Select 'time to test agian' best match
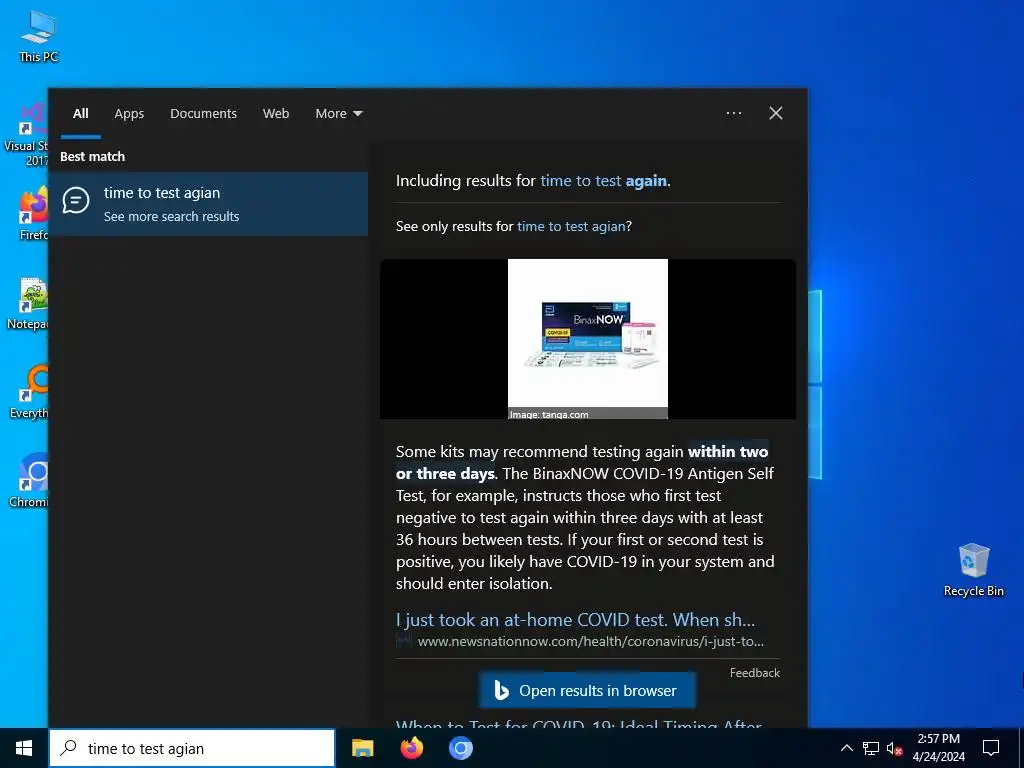Screen dimensions: 1024x768 click(208, 204)
